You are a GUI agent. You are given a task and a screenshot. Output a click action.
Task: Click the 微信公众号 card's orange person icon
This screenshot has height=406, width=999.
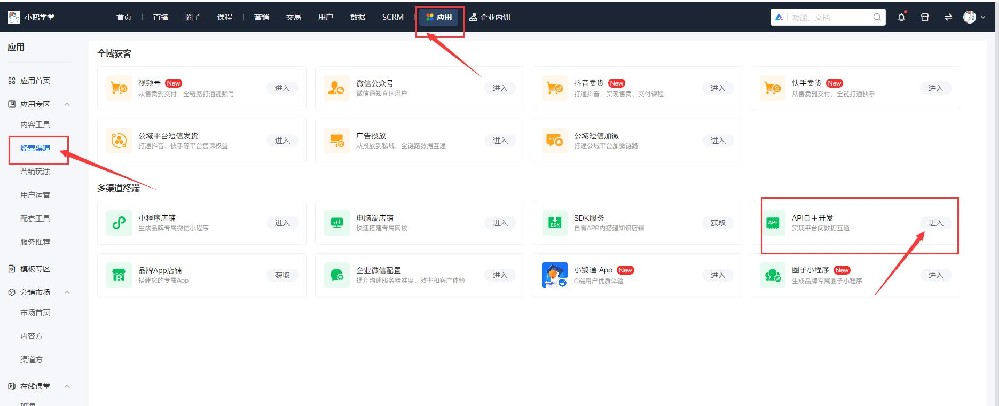(335, 88)
